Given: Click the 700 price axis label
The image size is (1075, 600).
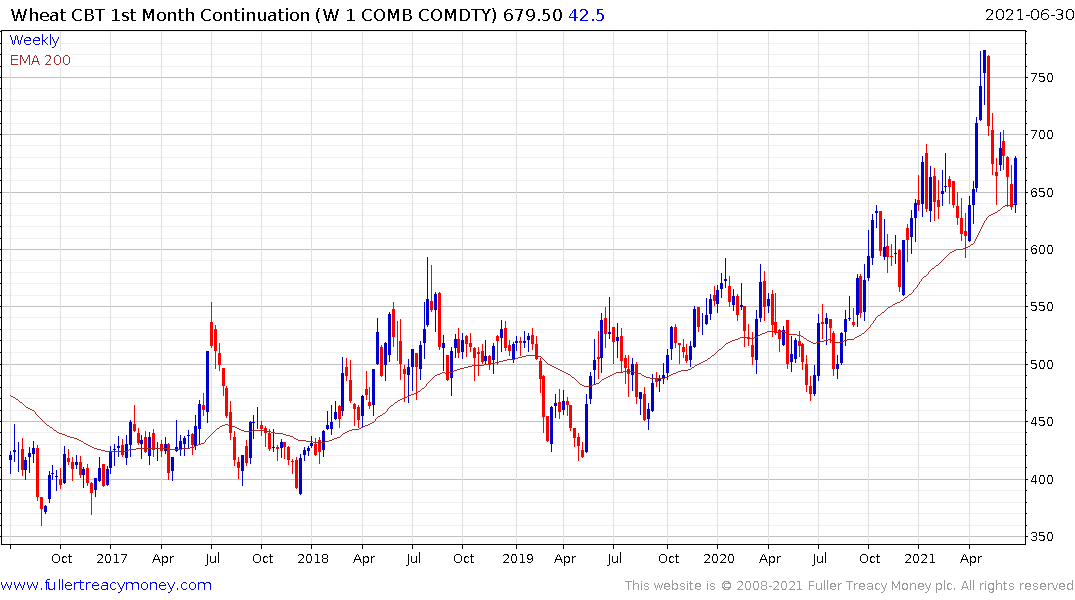Looking at the screenshot, I should point(1041,135).
